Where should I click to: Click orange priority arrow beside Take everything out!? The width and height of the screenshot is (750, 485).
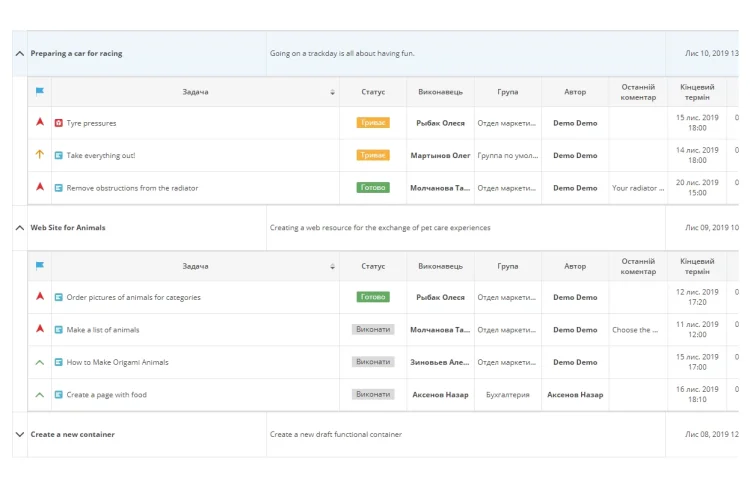tap(40, 155)
